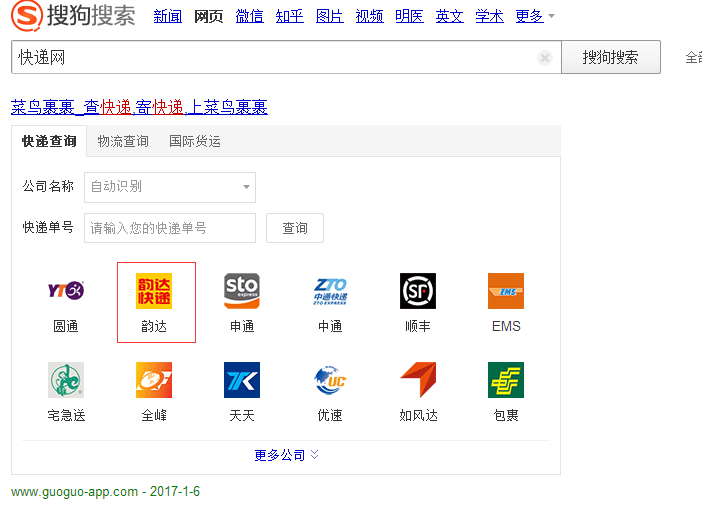Open the 图片 search category
Screen dimensions: 702x517
(330, 16)
